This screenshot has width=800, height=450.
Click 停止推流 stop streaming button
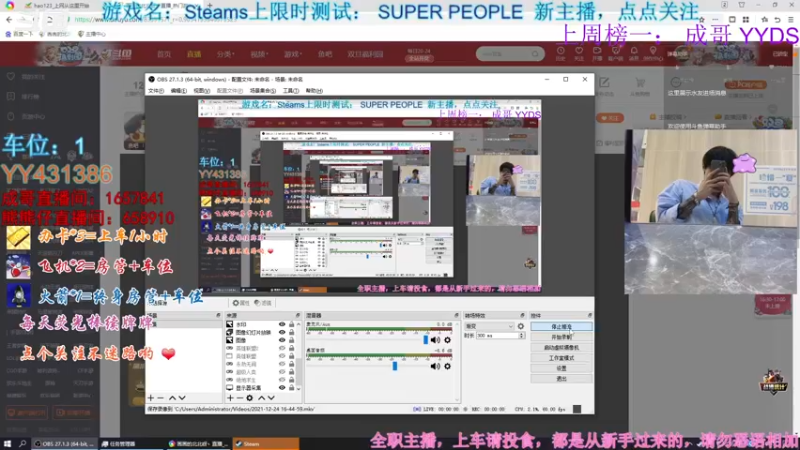(561, 327)
